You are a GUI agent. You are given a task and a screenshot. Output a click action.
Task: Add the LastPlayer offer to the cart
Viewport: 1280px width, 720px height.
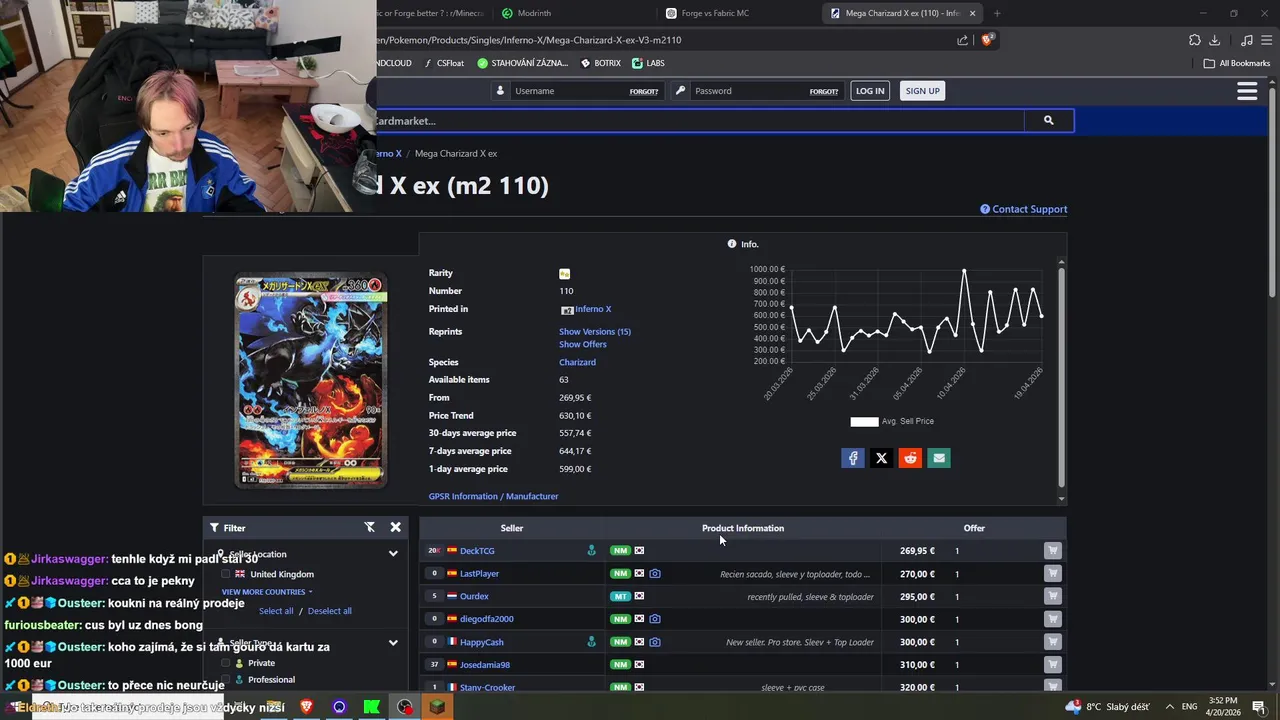[x=1052, y=573]
